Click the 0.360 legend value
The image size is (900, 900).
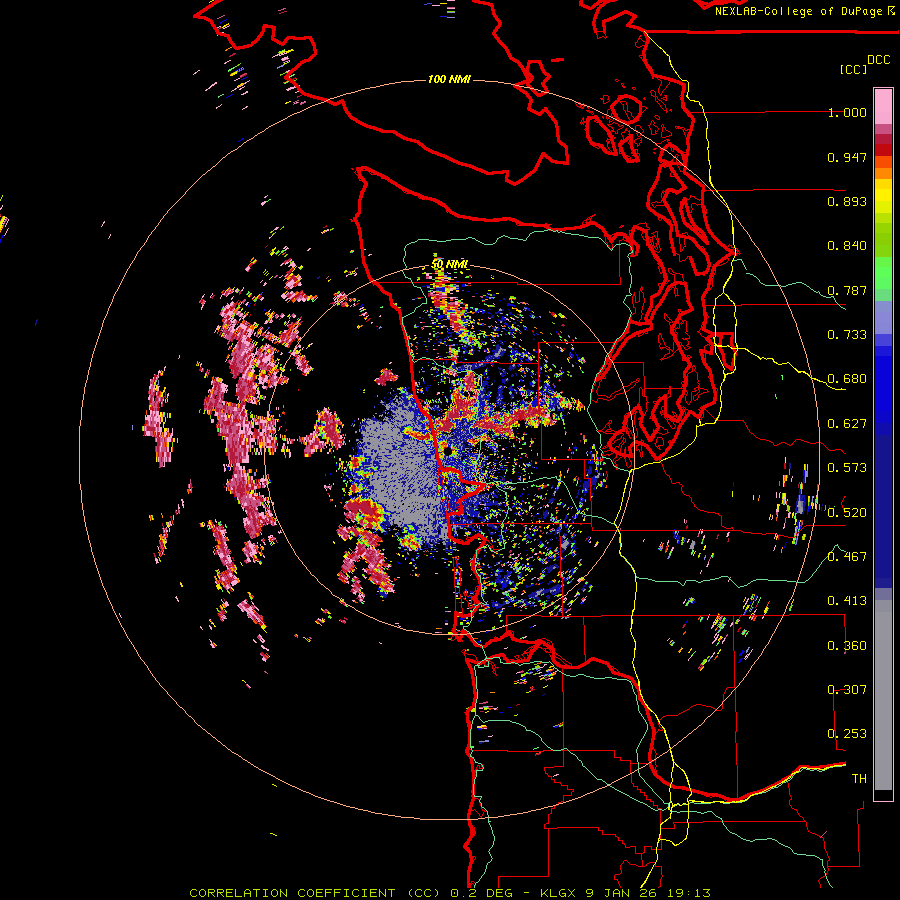pos(847,646)
